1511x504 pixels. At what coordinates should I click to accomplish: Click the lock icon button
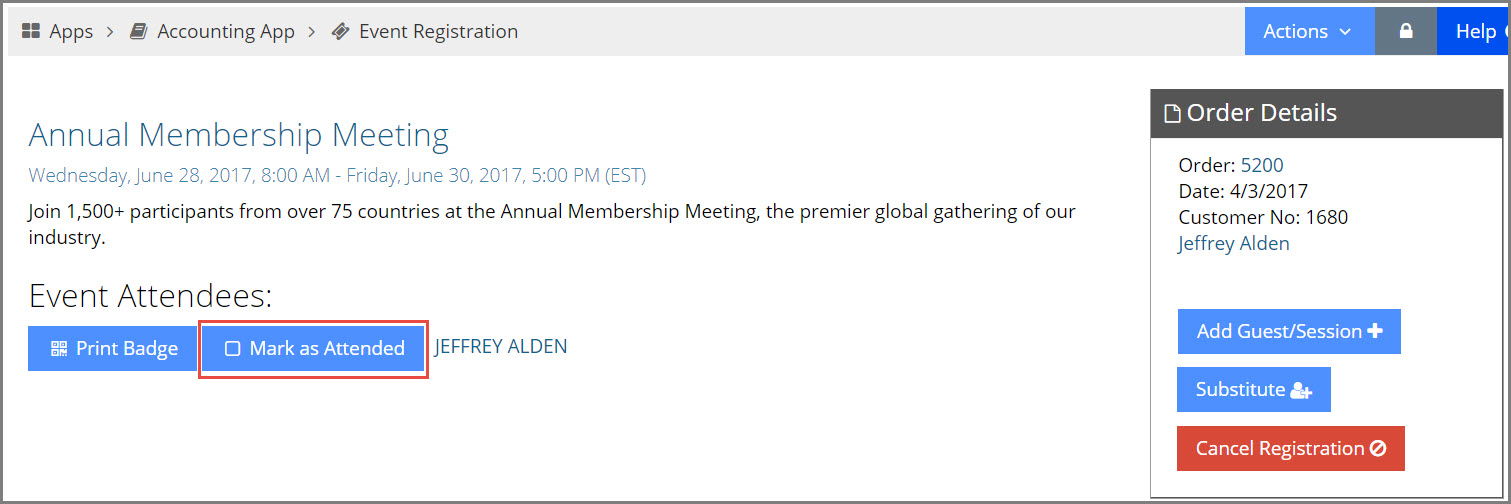point(1406,32)
